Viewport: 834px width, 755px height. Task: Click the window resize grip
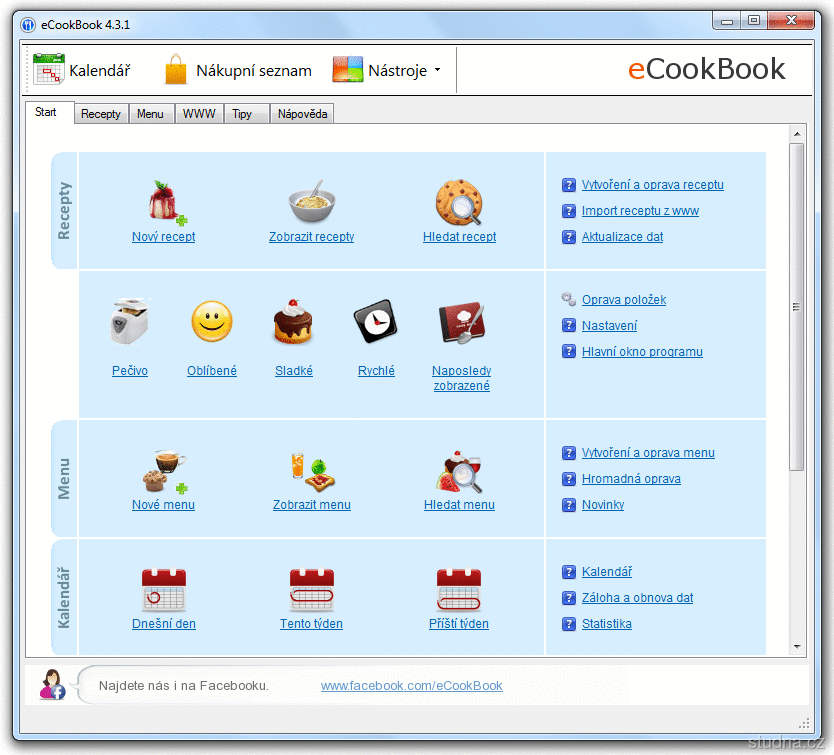804,723
